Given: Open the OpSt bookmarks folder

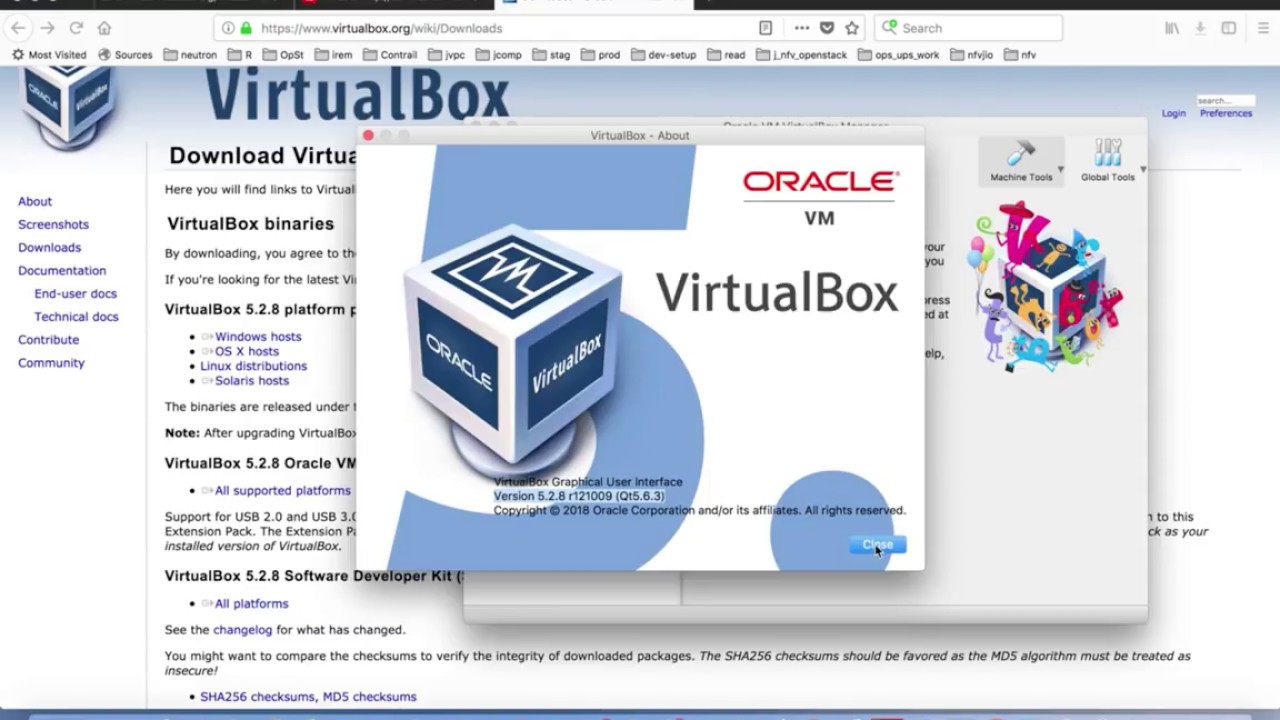Looking at the screenshot, I should tap(283, 55).
